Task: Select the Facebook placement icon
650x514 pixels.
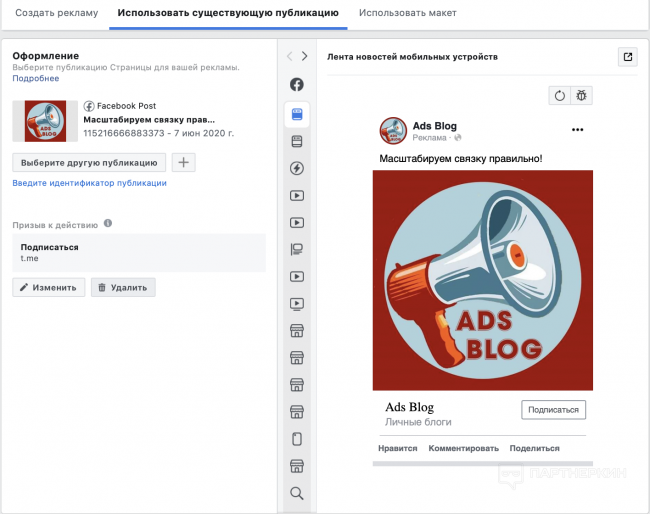Action: [297, 86]
